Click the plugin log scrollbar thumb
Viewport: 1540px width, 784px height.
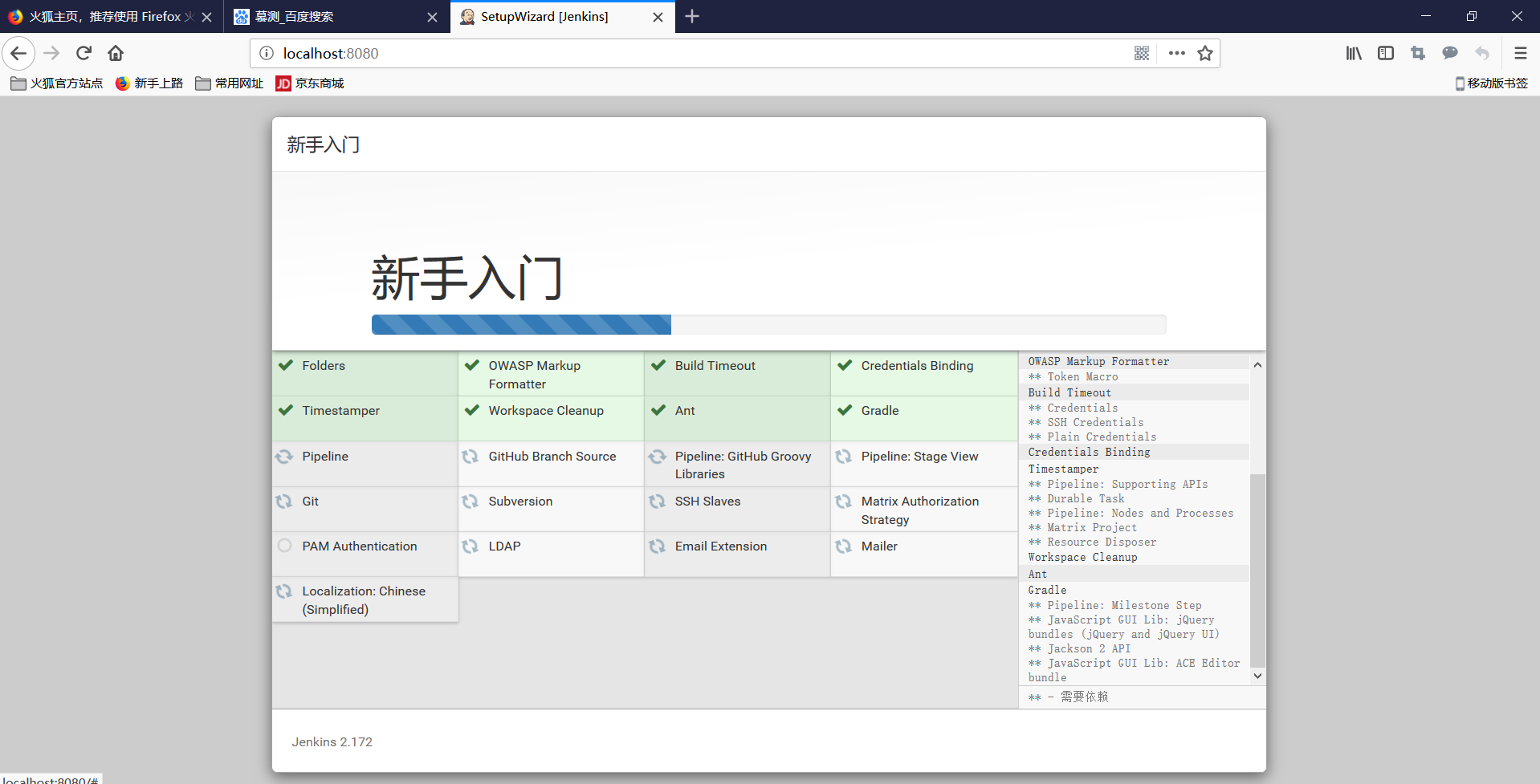tap(1257, 571)
